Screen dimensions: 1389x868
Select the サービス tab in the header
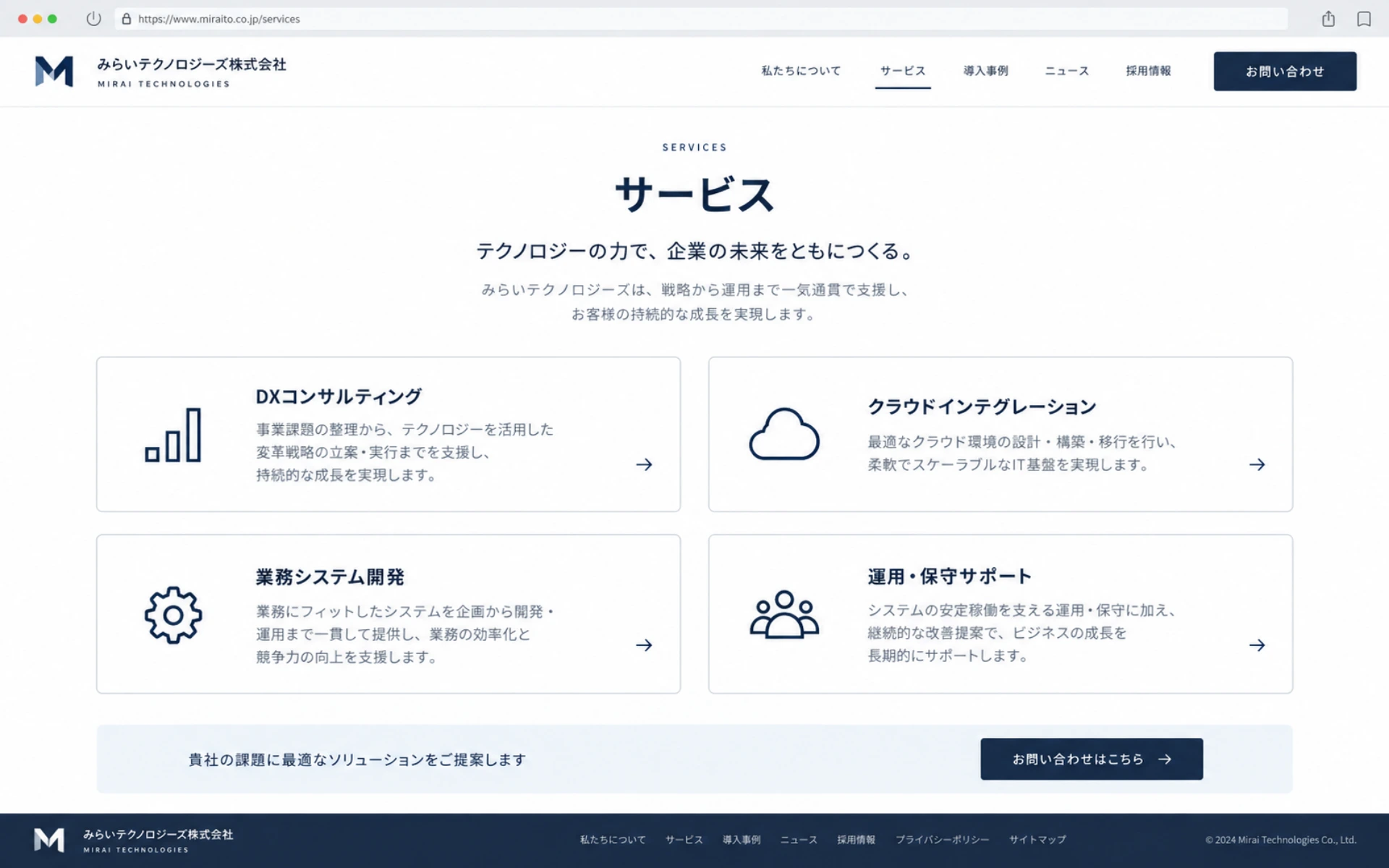[x=903, y=71]
